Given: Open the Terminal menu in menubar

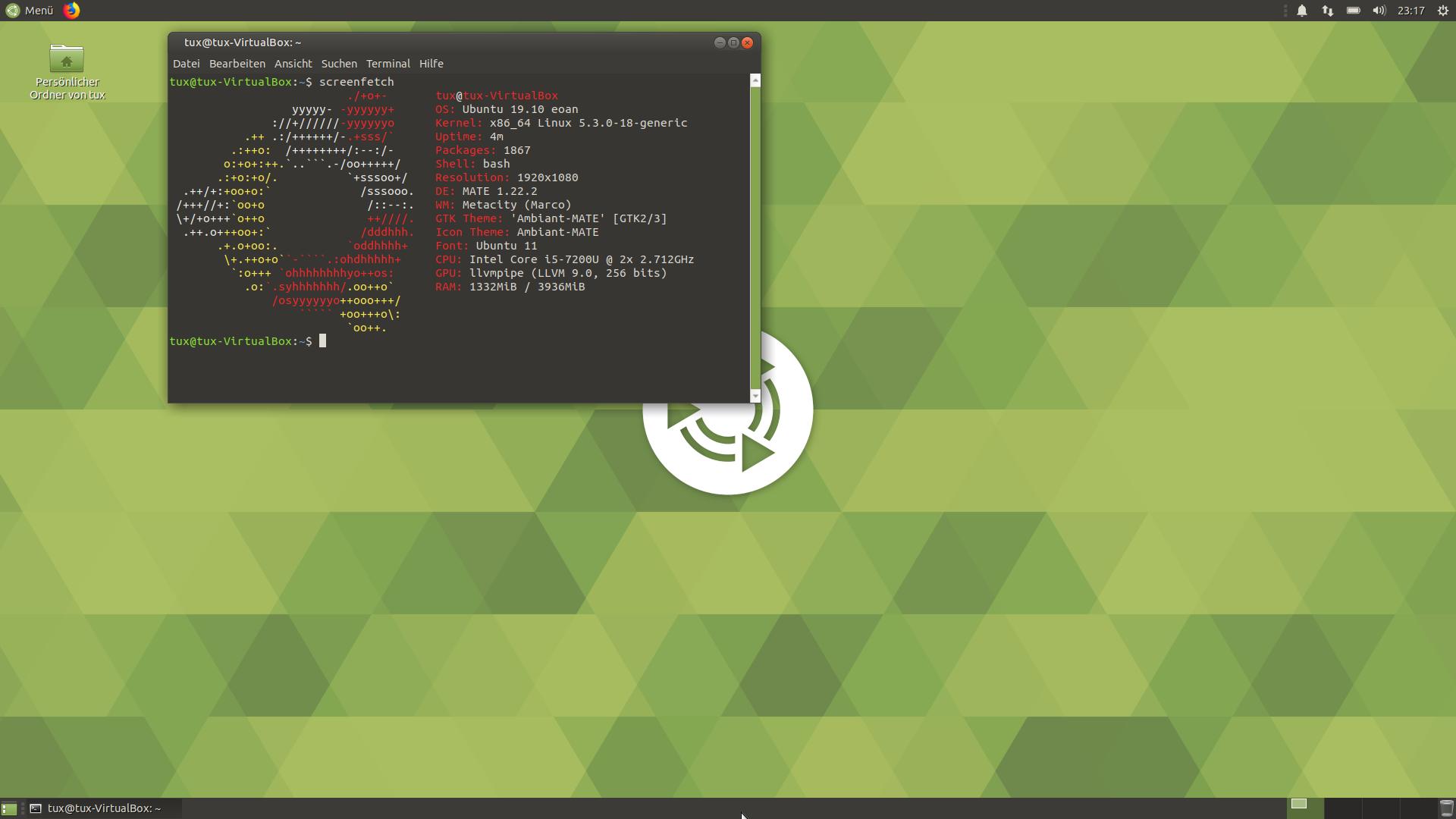Looking at the screenshot, I should coord(388,64).
